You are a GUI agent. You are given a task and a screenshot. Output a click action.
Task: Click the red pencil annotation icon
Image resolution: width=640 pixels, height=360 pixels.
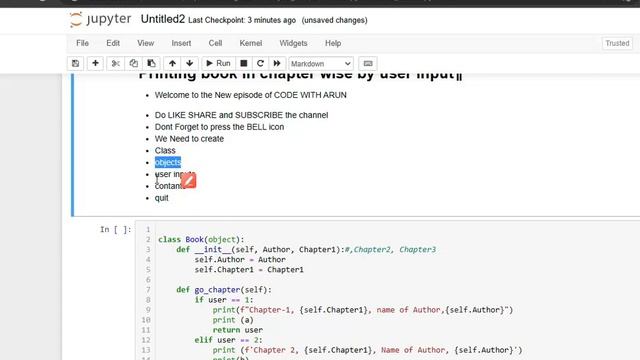(x=189, y=180)
